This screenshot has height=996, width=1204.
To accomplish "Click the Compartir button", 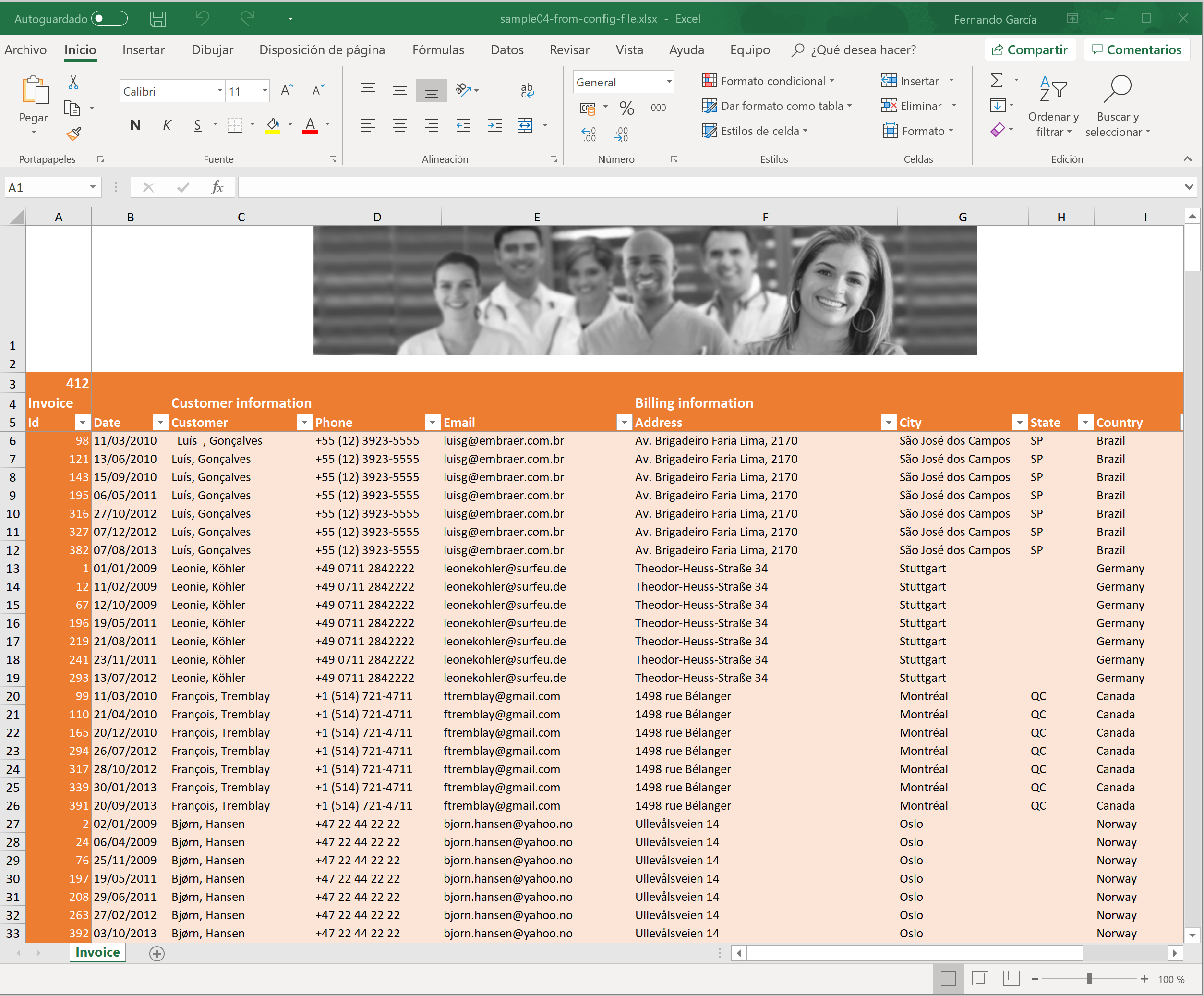I will click(x=1030, y=50).
